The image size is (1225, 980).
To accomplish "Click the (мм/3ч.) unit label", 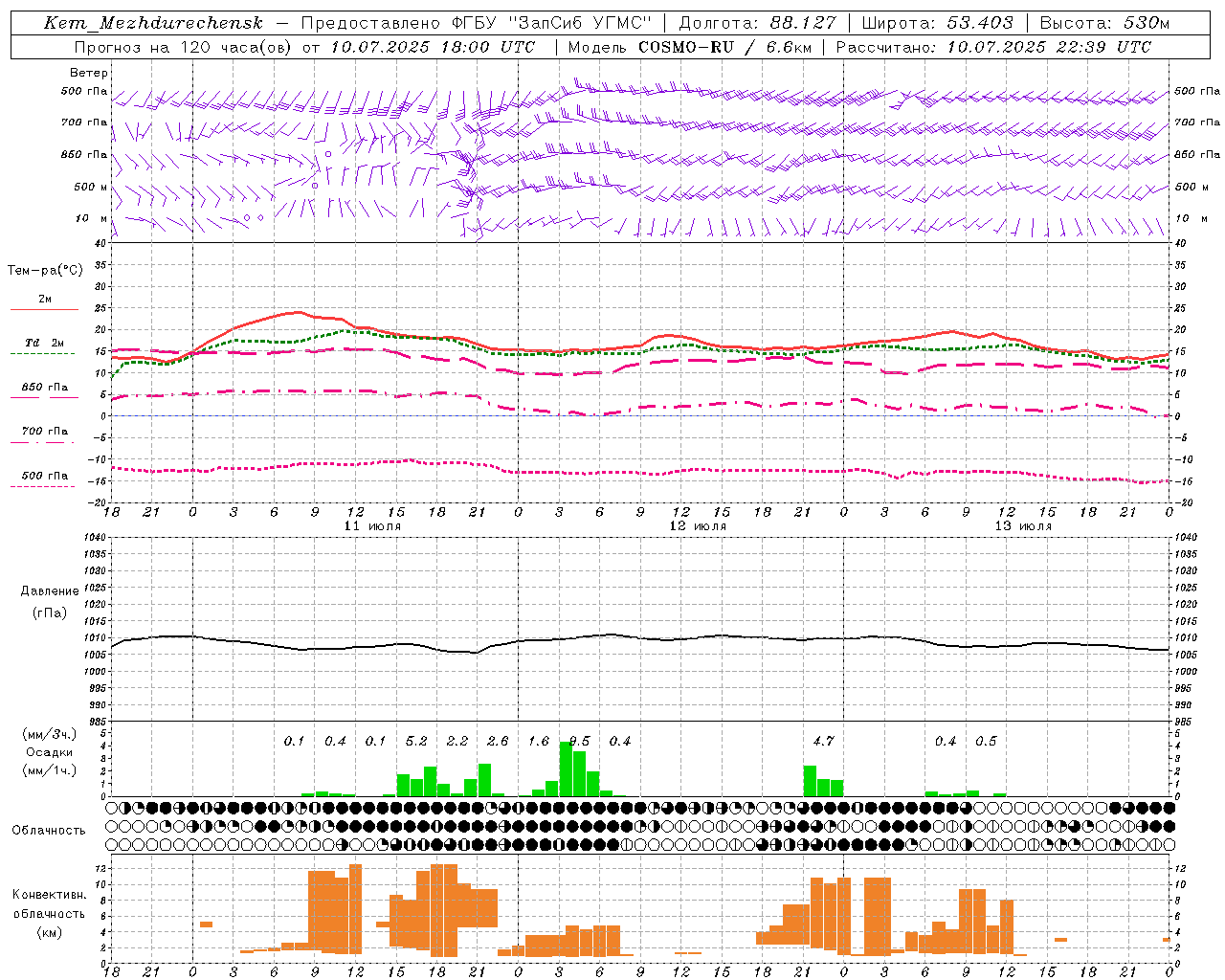I will tap(50, 734).
